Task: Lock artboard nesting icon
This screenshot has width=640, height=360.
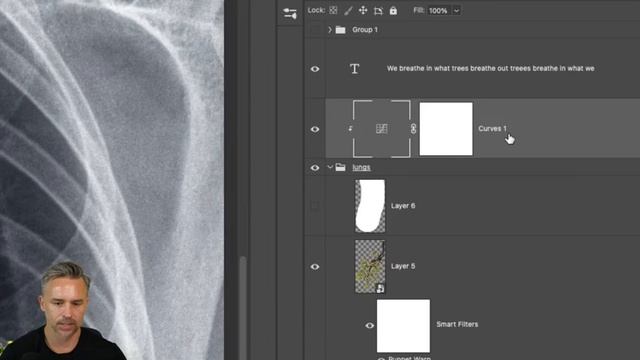Action: tap(378, 11)
